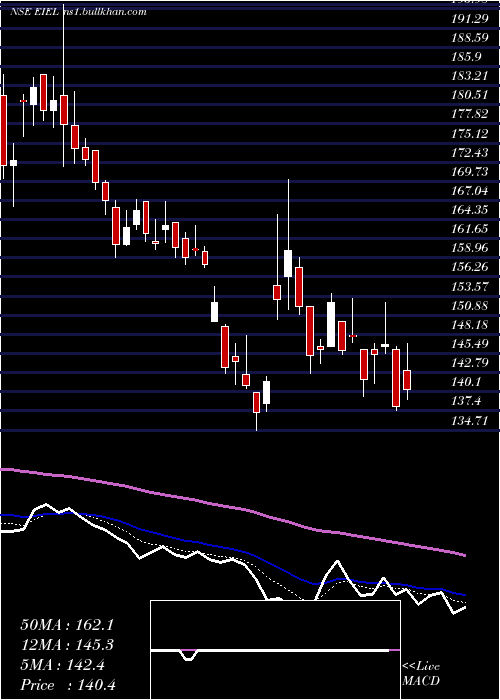Click the 134.71 price axis label

[470, 421]
